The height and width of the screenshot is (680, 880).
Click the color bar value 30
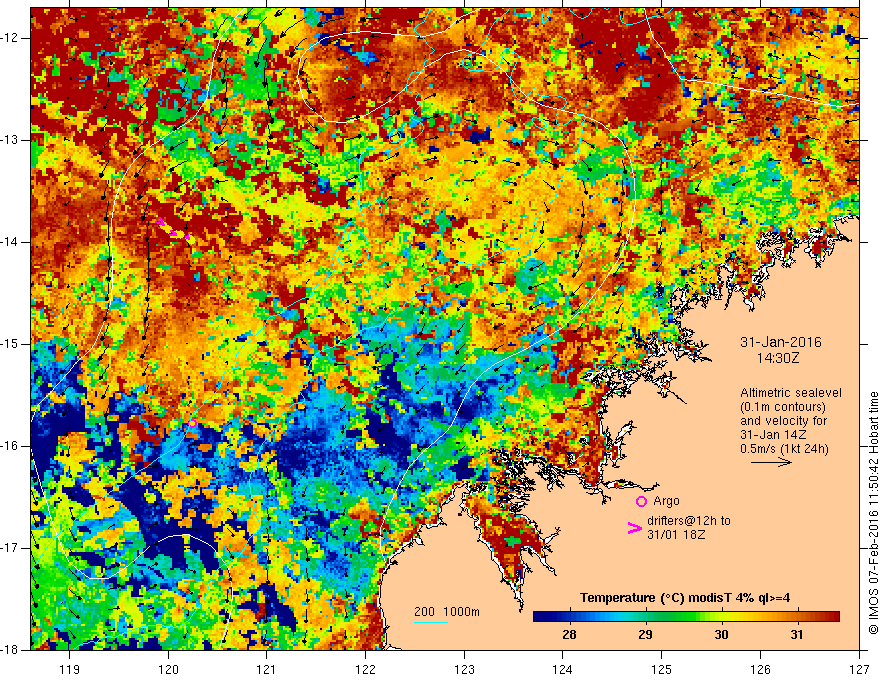point(721,635)
